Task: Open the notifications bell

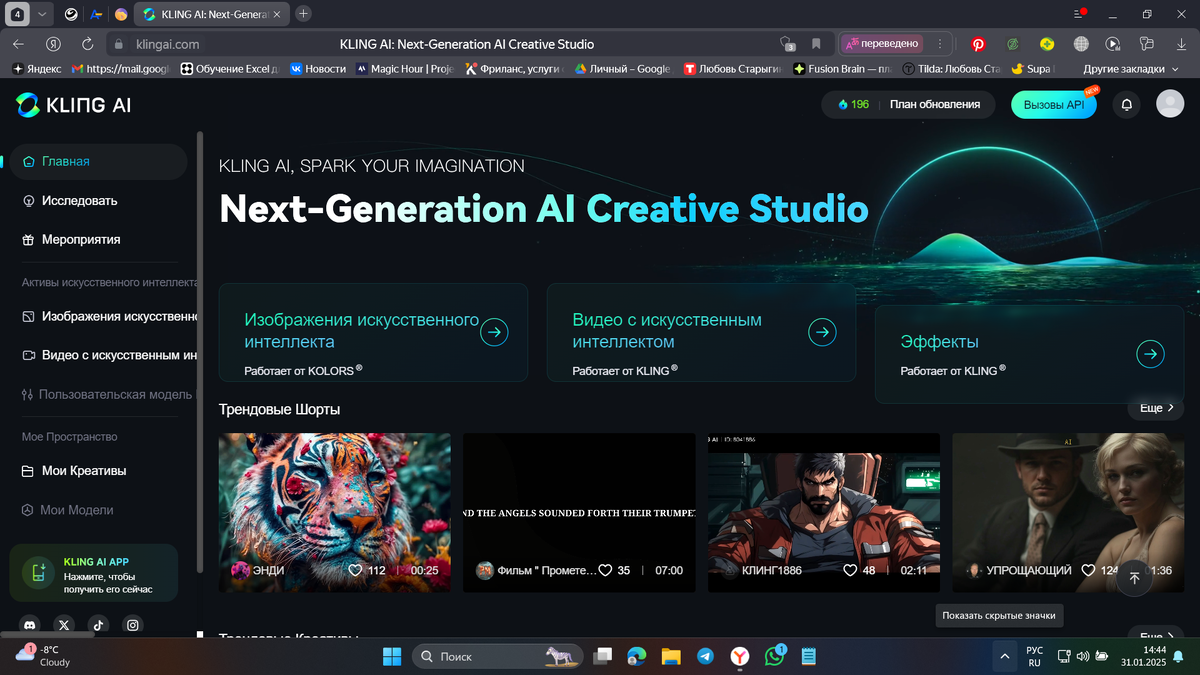Action: [x=1127, y=105]
